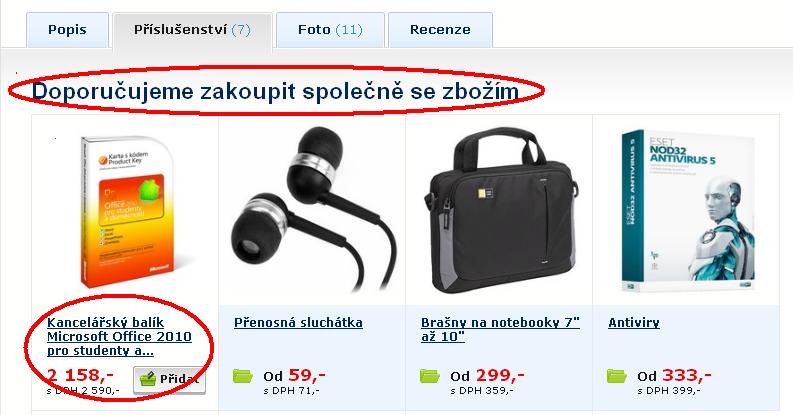
Task: Open Kancelářský balík Microsoft Office 2010 link
Action: [119, 337]
